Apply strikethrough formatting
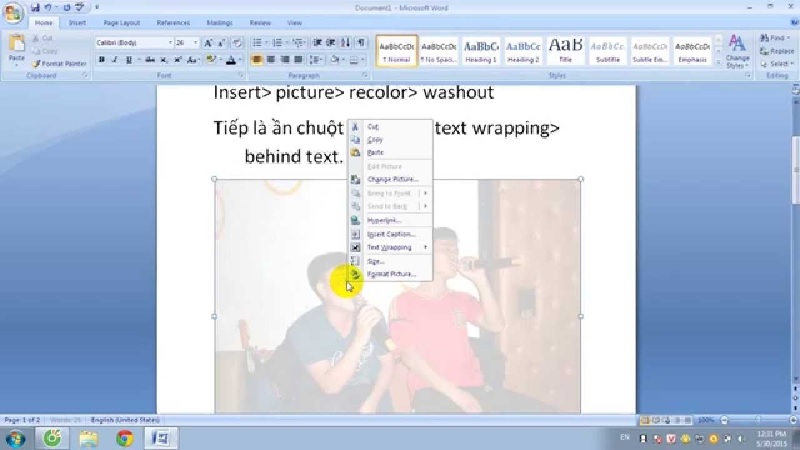Image resolution: width=800 pixels, height=450 pixels. point(149,60)
